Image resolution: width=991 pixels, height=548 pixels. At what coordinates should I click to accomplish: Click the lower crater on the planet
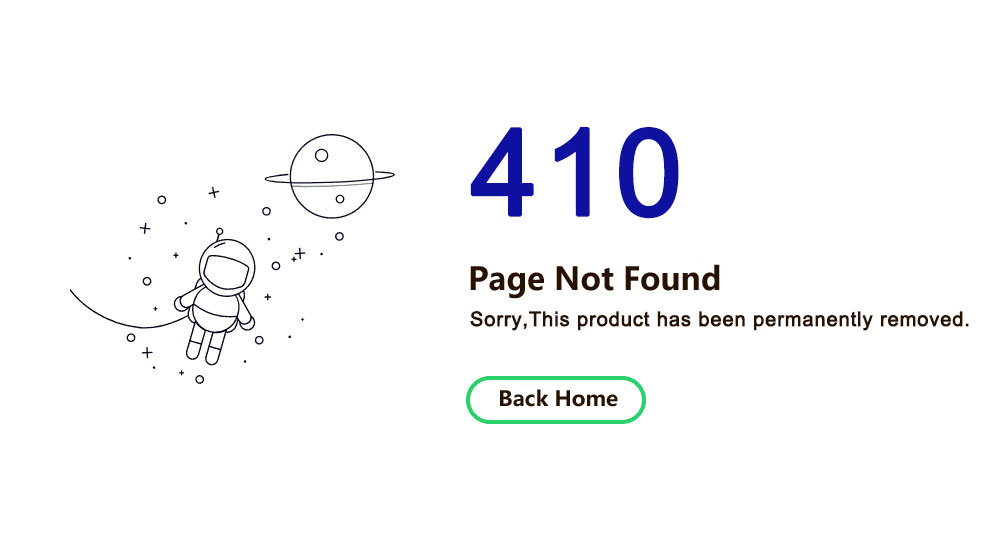tap(340, 199)
